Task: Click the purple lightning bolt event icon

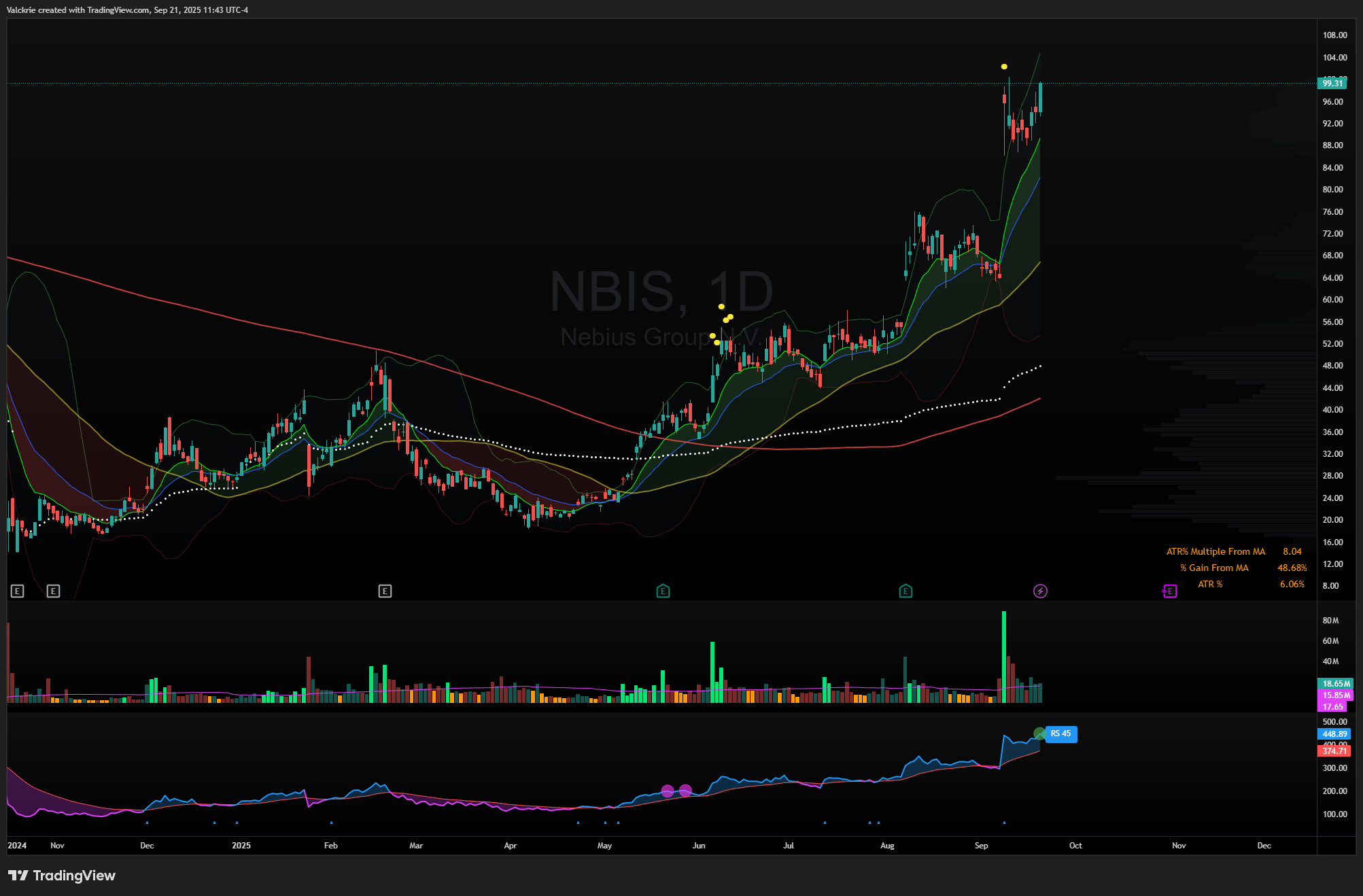Action: [x=1040, y=591]
